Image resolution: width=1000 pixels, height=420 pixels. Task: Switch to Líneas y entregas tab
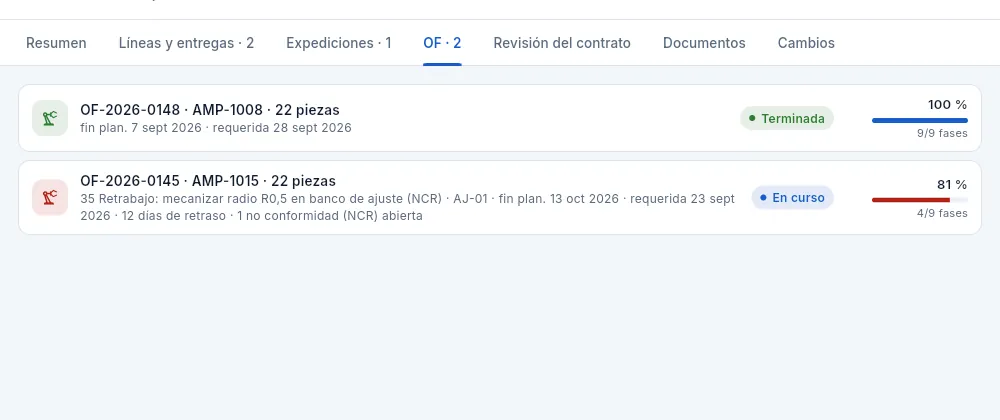pos(186,43)
